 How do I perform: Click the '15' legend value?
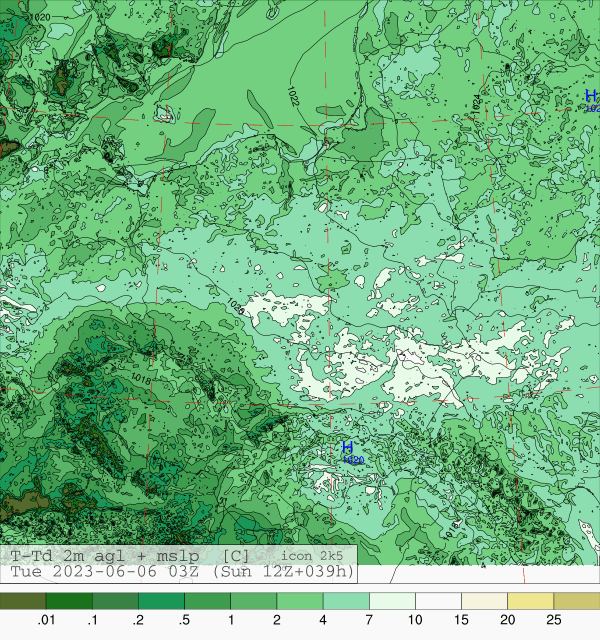(x=461, y=620)
